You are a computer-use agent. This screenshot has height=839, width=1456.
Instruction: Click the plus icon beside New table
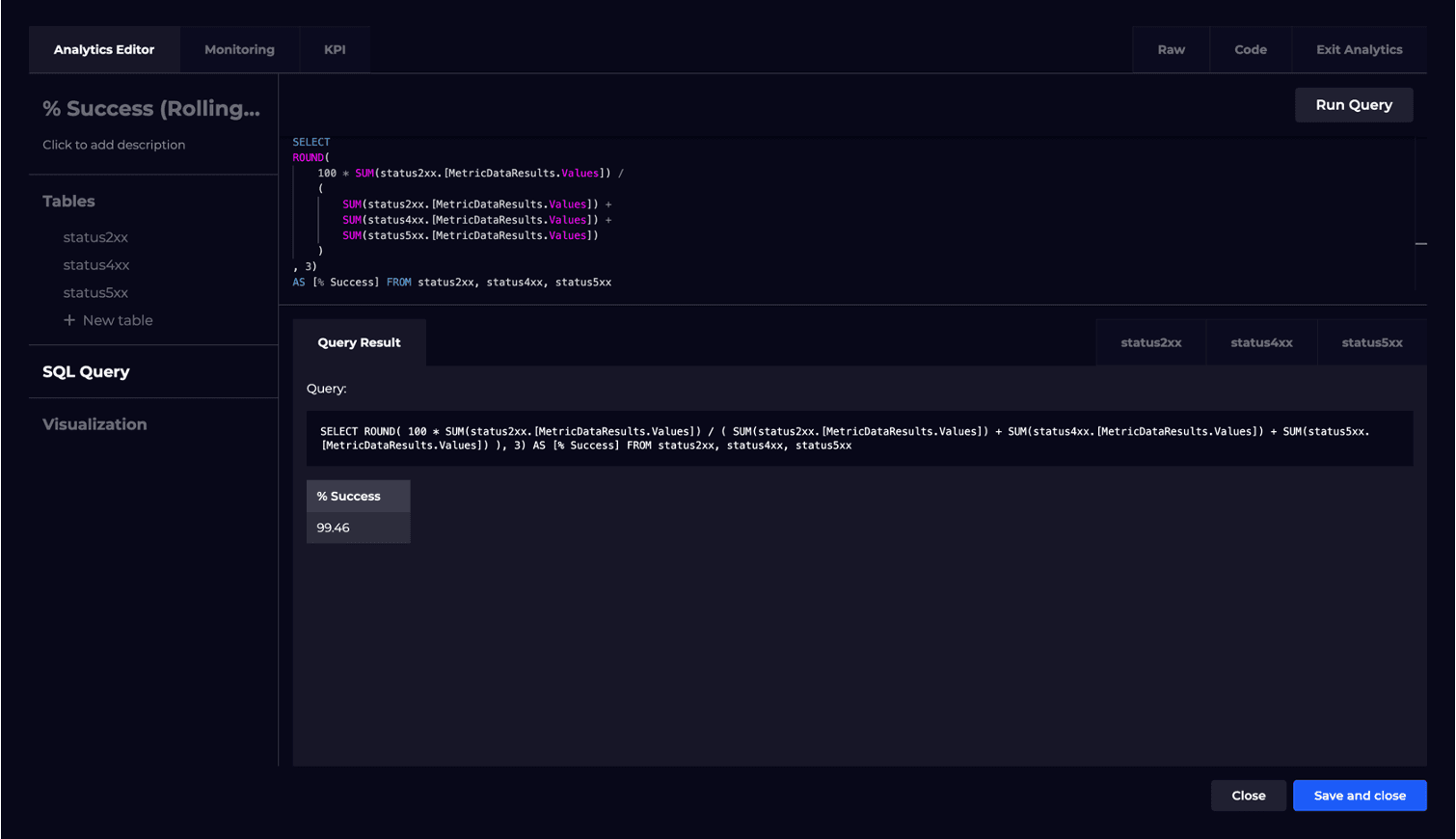click(x=69, y=320)
